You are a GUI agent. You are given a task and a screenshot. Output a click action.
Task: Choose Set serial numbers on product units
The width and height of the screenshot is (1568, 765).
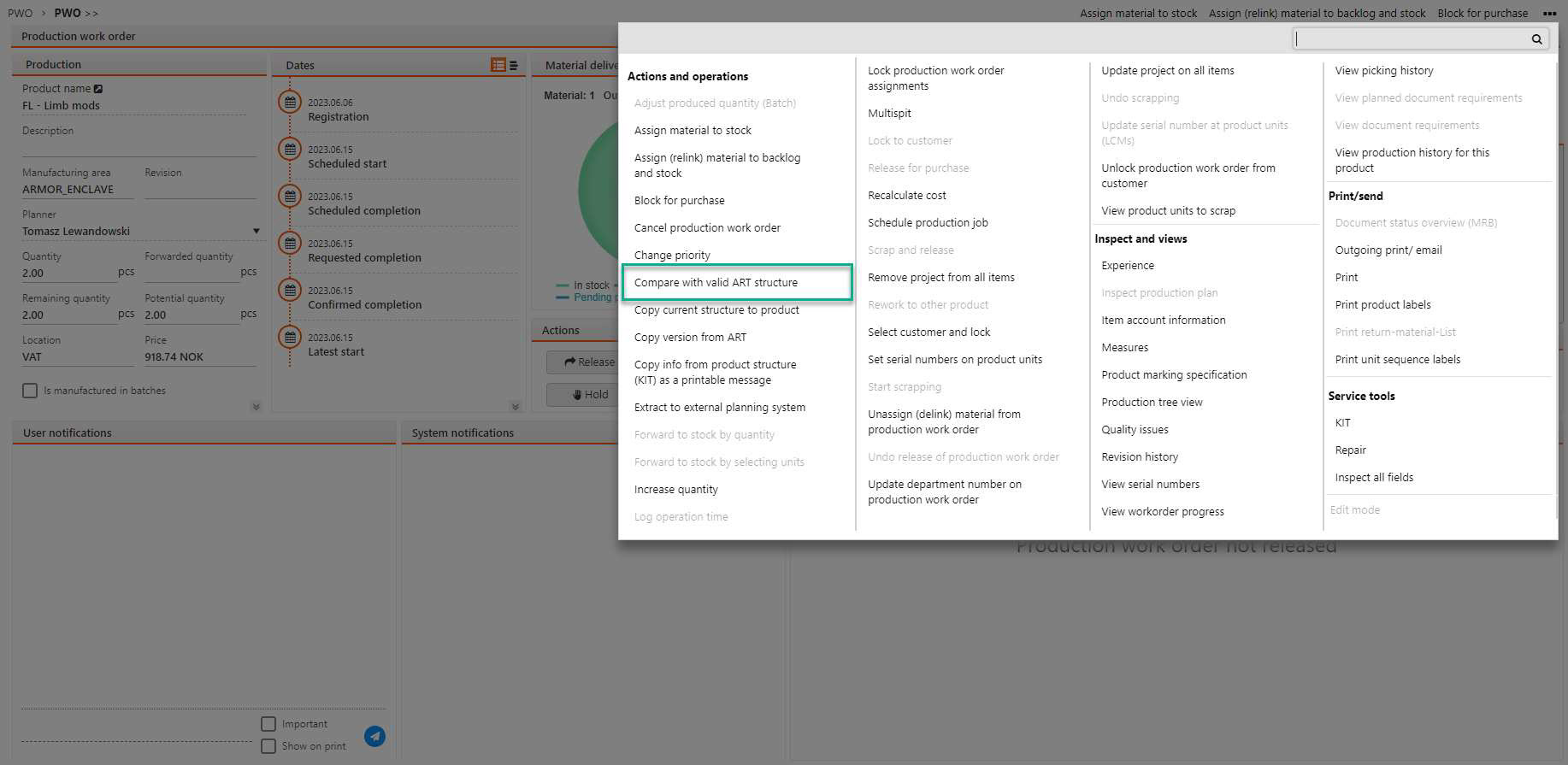point(955,360)
